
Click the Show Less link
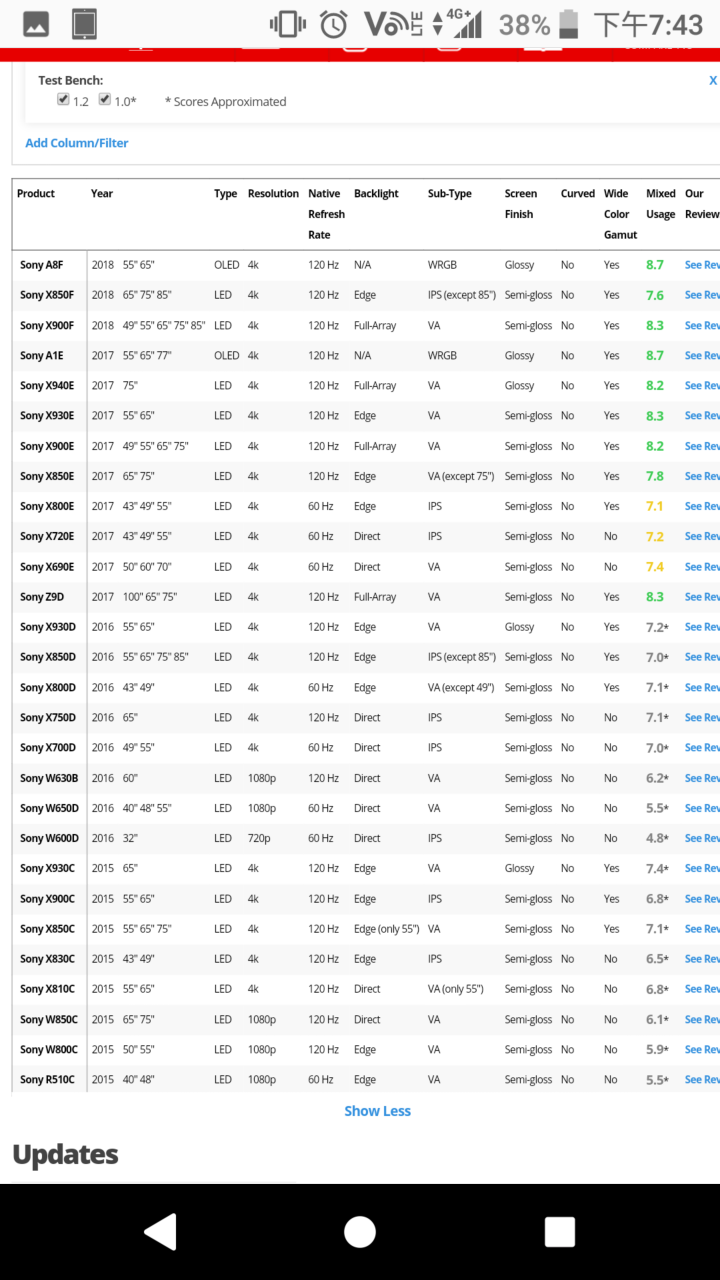pyautogui.click(x=377, y=1111)
